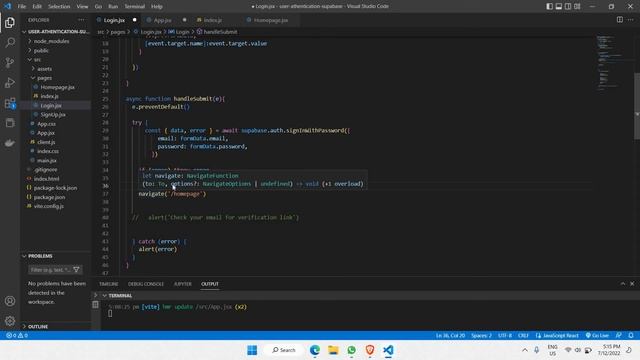The image size is (640, 360).
Task: Click the editor vertical scrollbar
Action: point(637,106)
